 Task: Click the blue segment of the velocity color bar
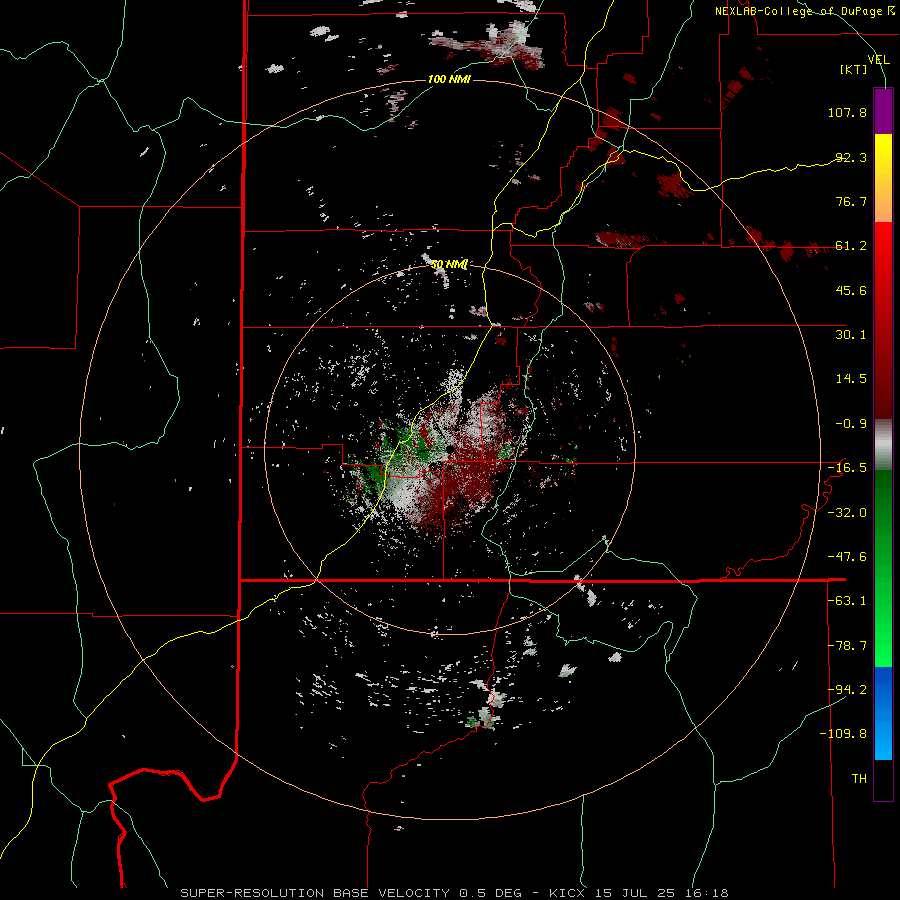pyautogui.click(x=883, y=713)
